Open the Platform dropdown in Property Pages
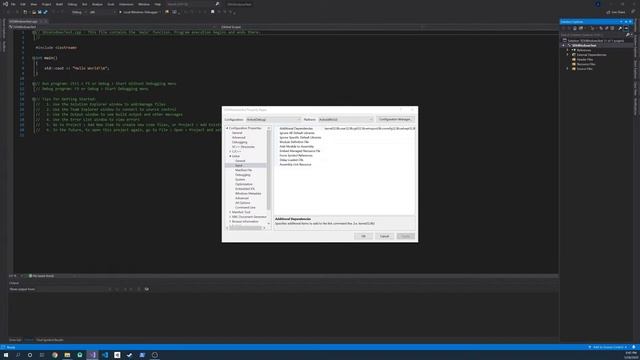 point(346,120)
